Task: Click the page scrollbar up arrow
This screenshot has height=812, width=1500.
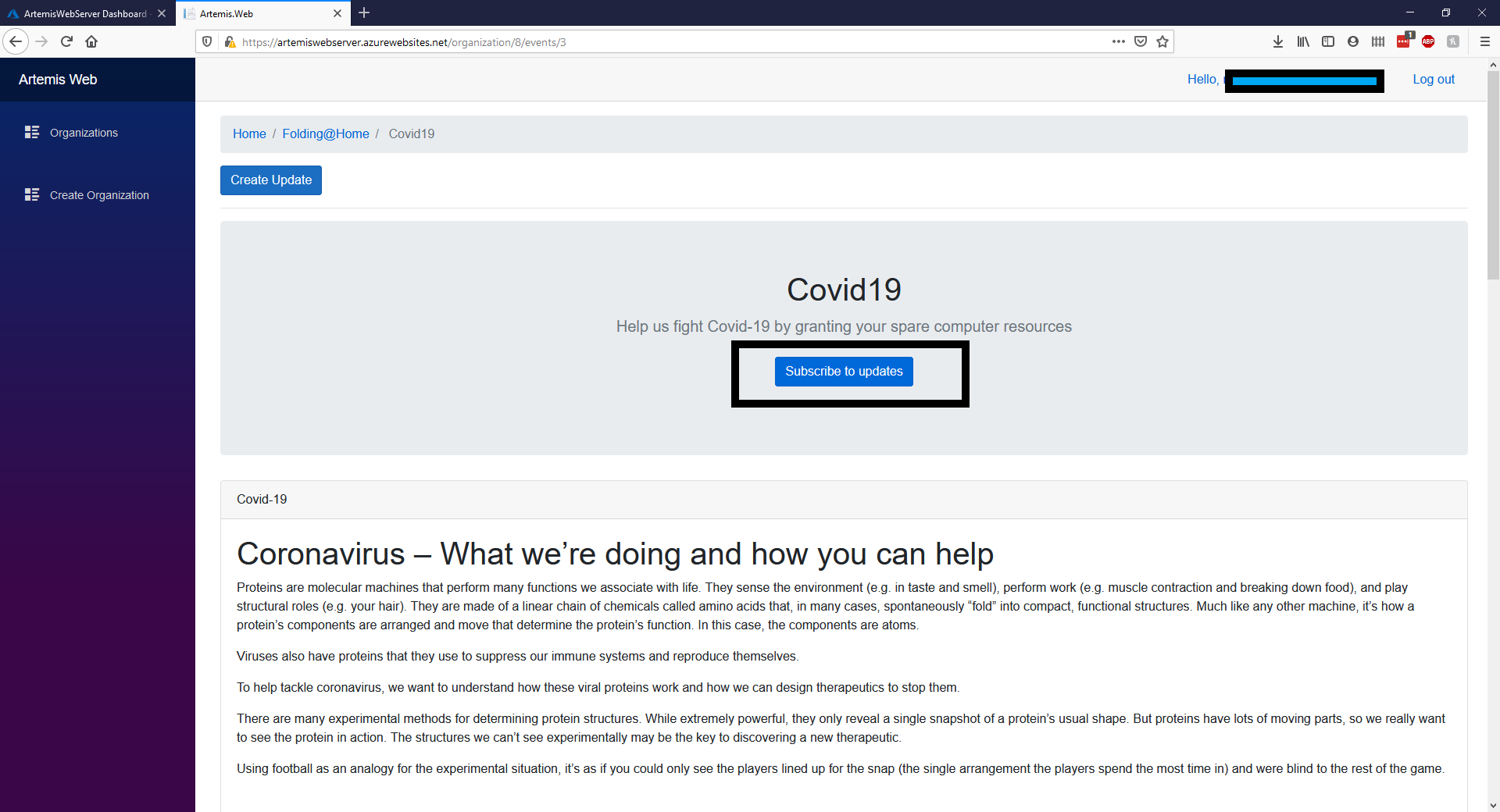Action: [x=1493, y=65]
